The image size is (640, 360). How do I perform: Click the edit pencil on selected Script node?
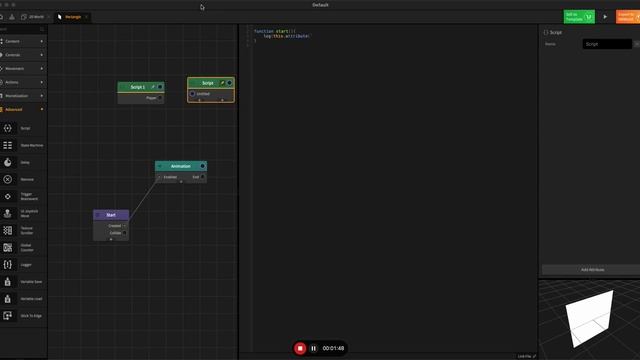(x=222, y=83)
